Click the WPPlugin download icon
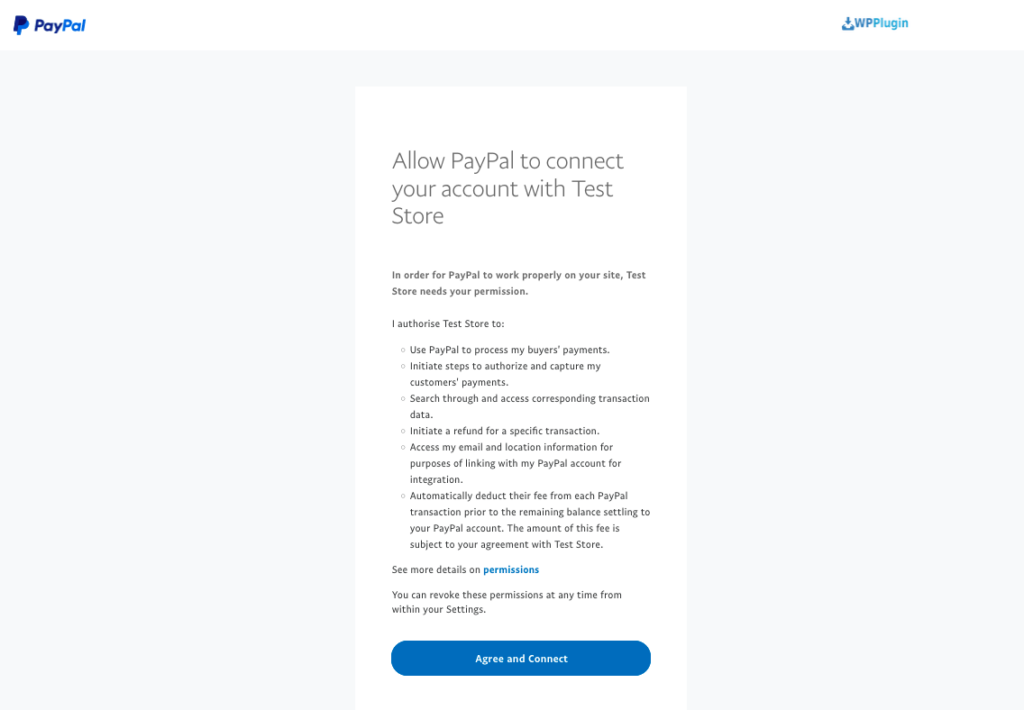1024x710 pixels. pyautogui.click(x=846, y=23)
